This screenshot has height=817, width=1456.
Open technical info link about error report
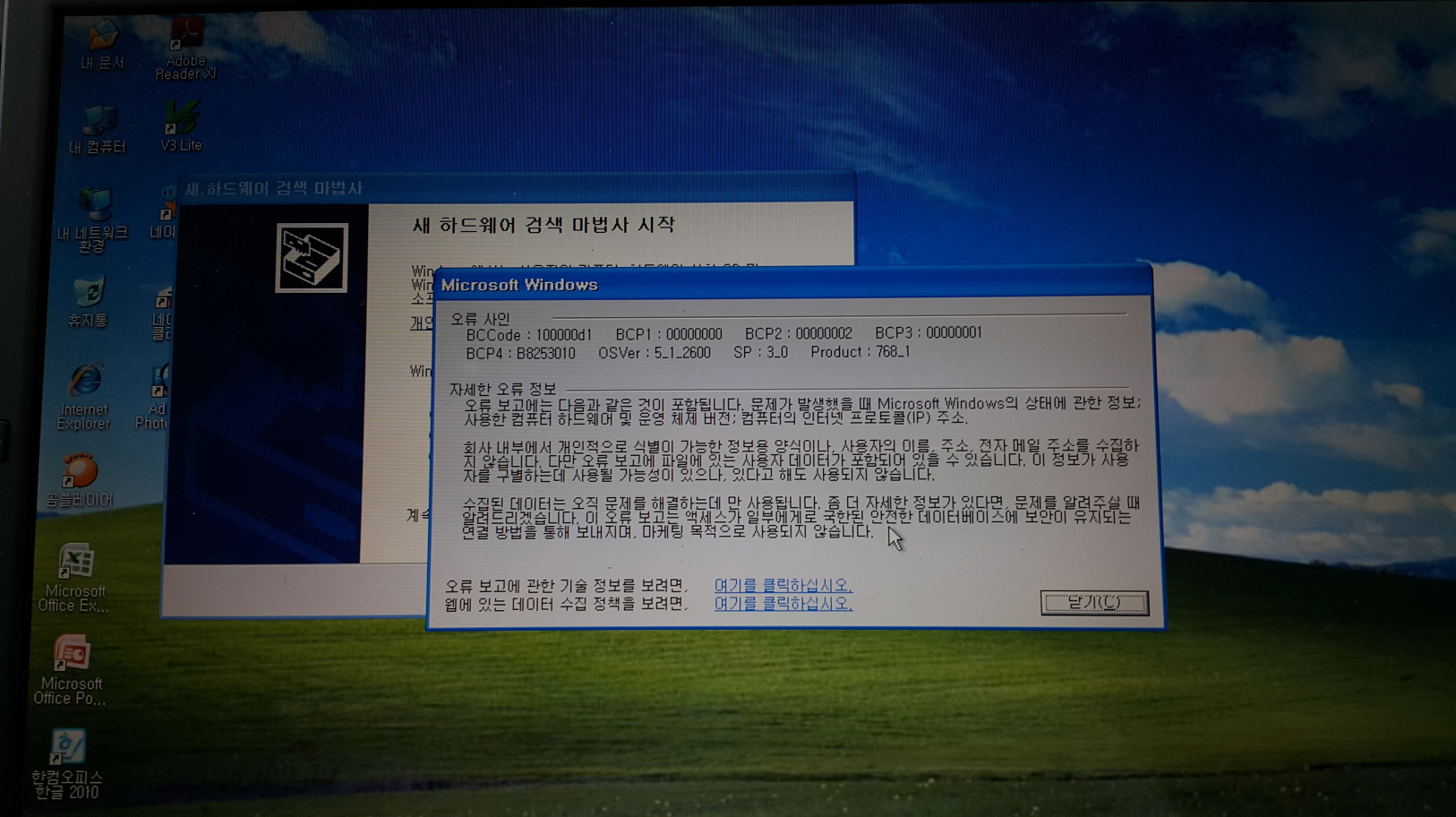783,585
